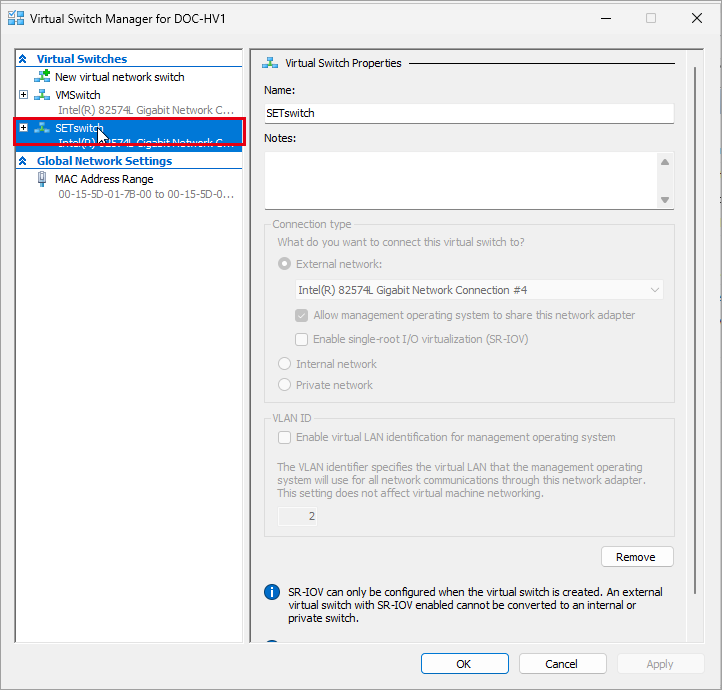Click the SETswitch network icon

[x=42, y=128]
